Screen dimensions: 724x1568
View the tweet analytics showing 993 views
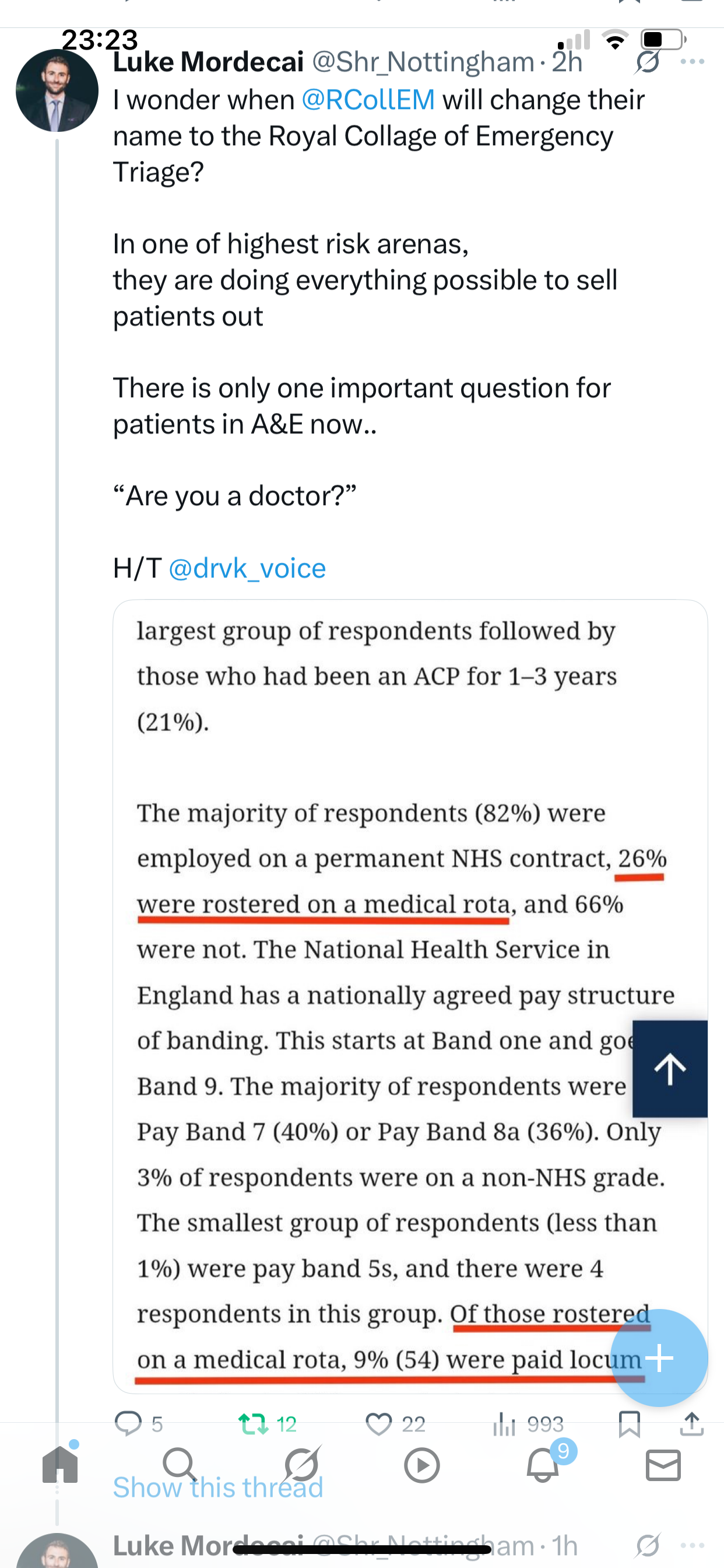(505, 1424)
